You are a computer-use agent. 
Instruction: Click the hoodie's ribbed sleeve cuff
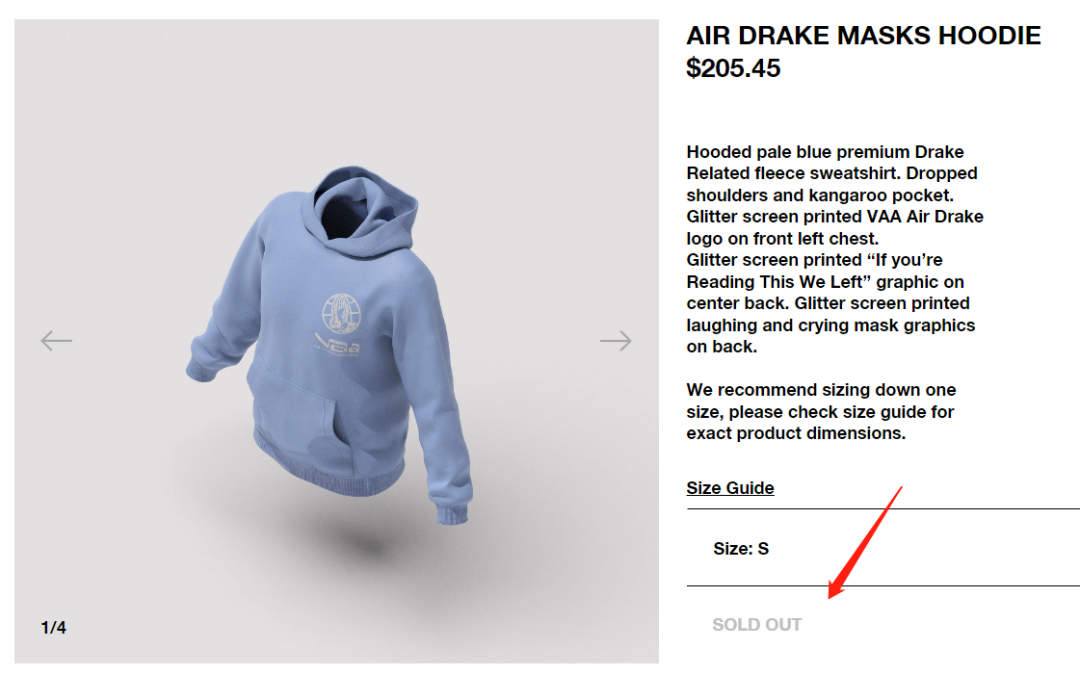point(453,513)
